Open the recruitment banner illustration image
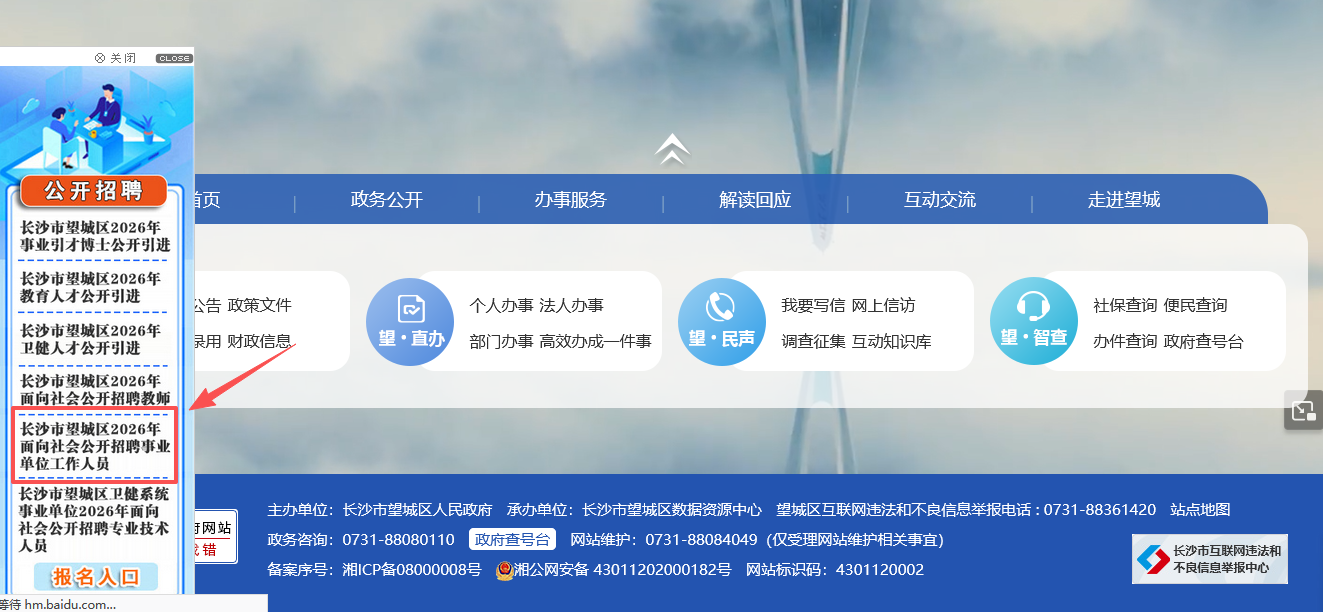This screenshot has width=1323, height=612. coord(97,122)
